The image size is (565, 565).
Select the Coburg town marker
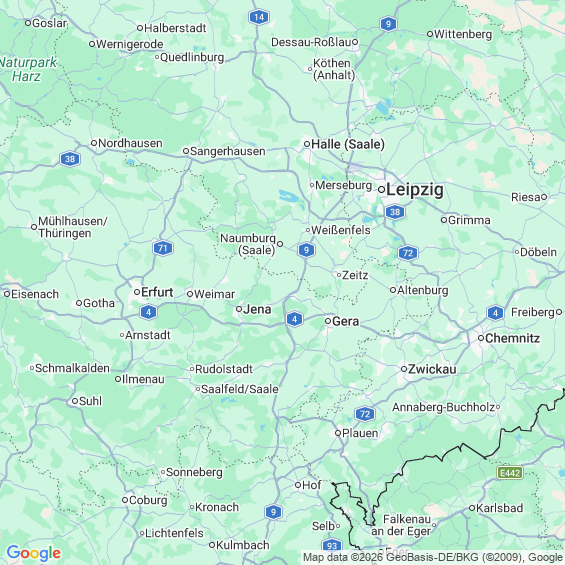[x=125, y=500]
